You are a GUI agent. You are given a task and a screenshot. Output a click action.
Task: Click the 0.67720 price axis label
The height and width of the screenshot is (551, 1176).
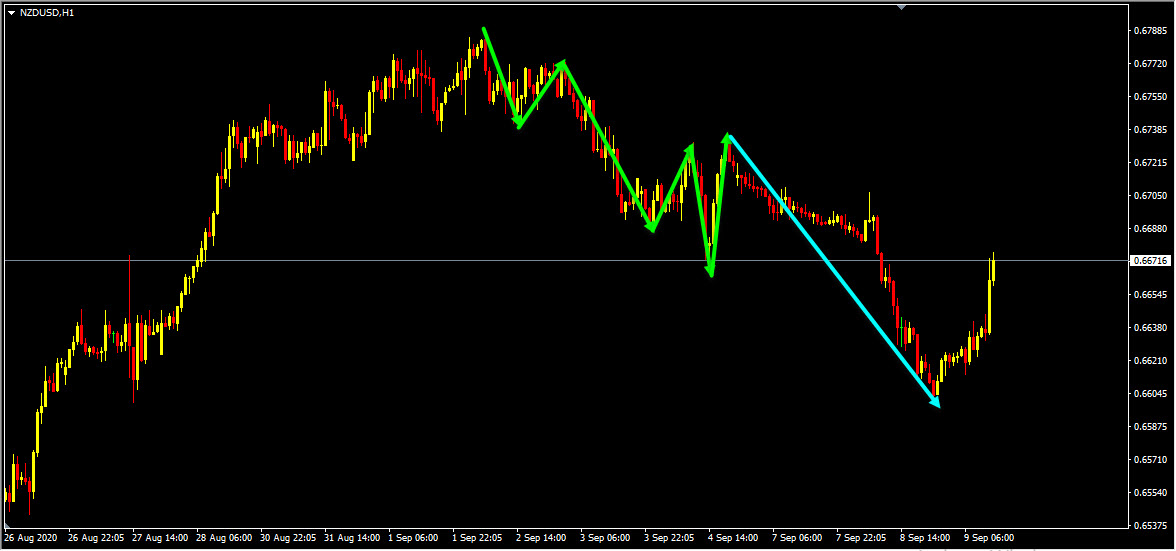tap(1150, 64)
